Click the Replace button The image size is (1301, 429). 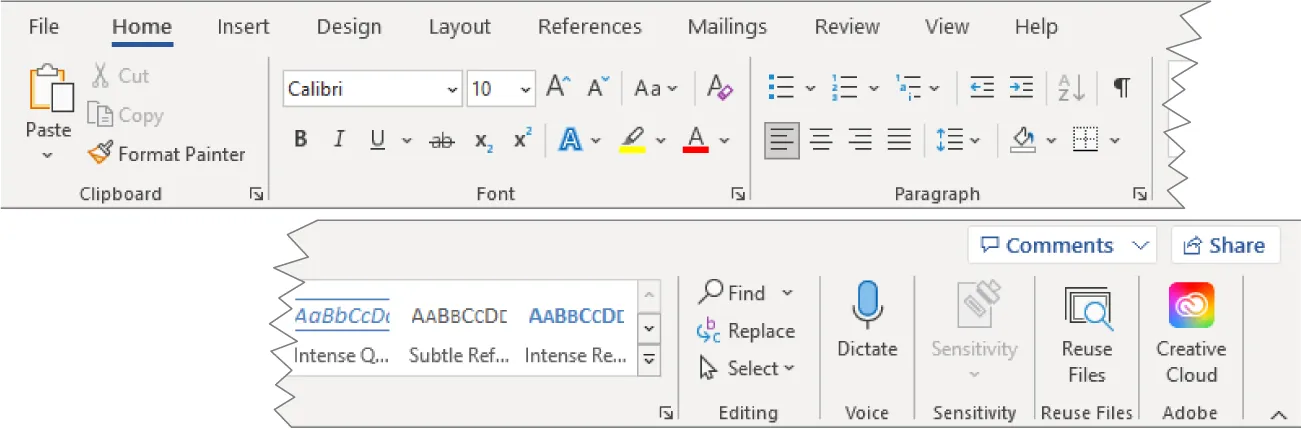747,331
